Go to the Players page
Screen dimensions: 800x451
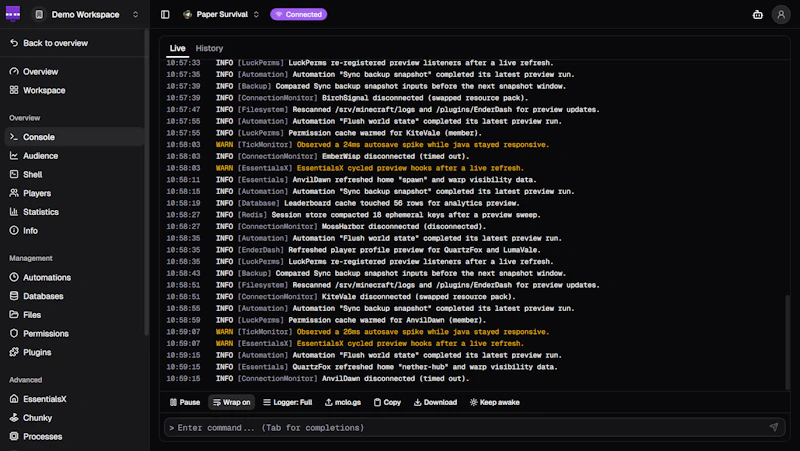click(x=74, y=193)
